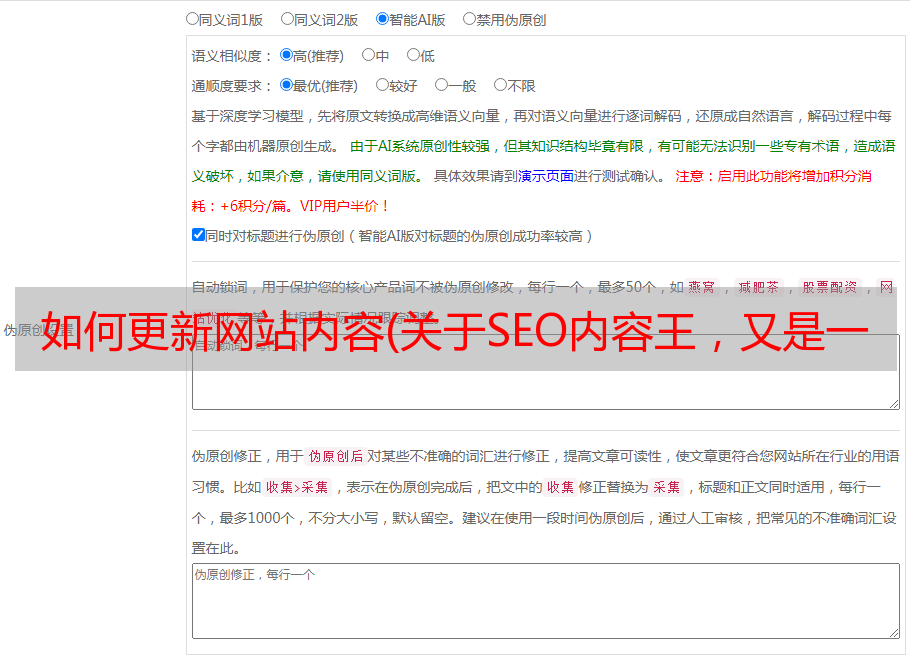The width and height of the screenshot is (911, 658).
Task: Set 语义相似度 to 低
Action: [413, 55]
